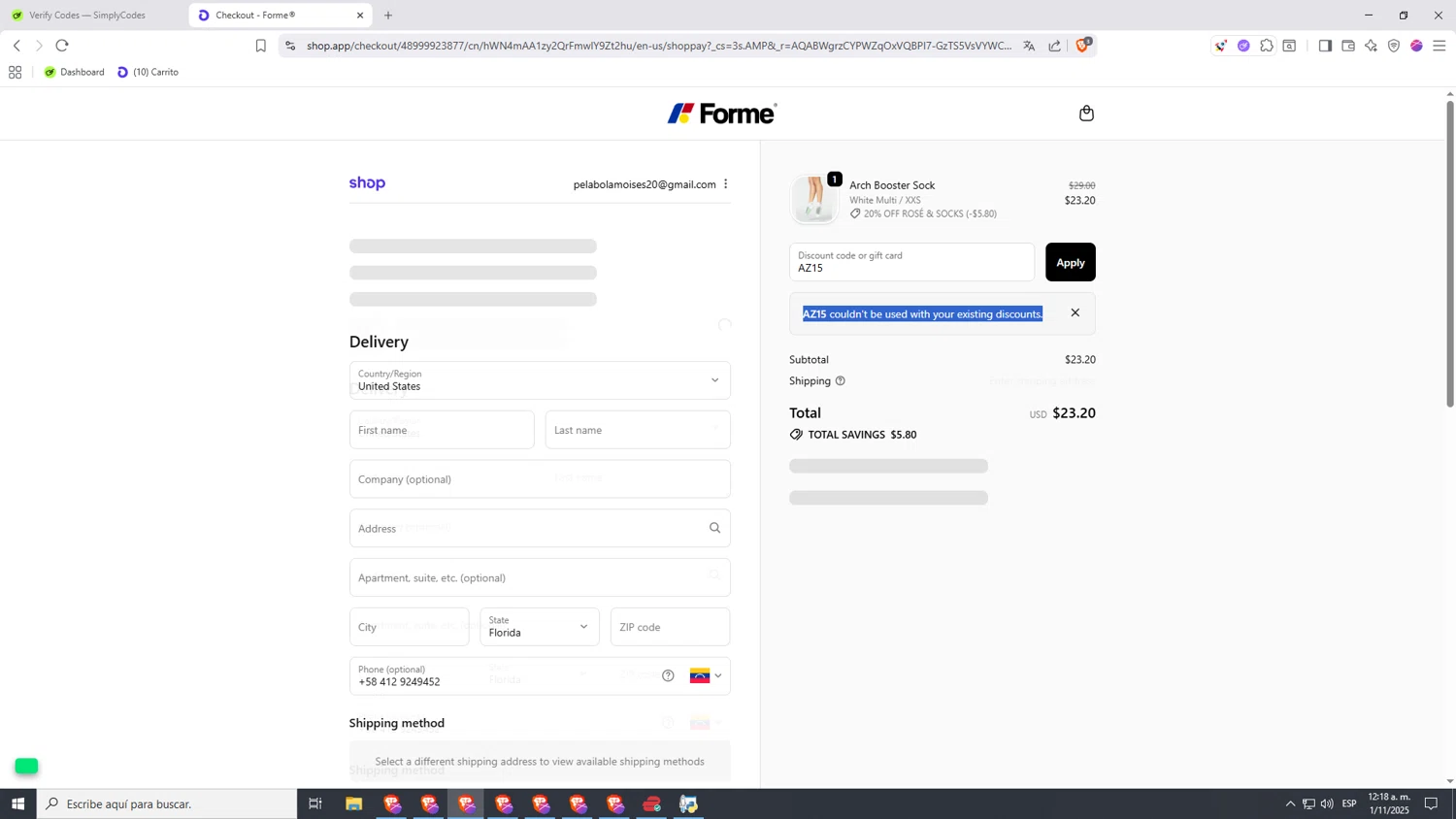Open a new browser tab
Viewport: 1456px width, 819px height.
coord(388,16)
